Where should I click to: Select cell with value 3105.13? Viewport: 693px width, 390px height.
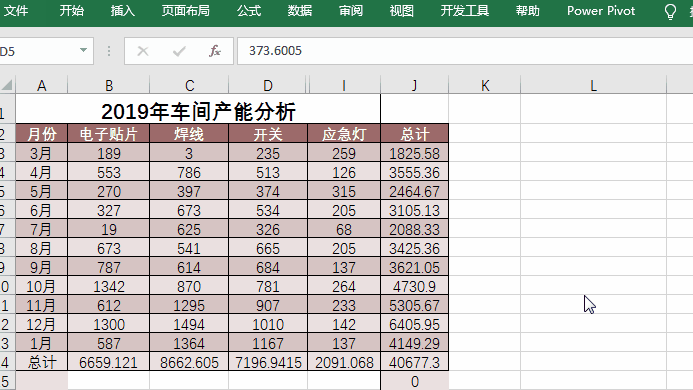(415, 210)
